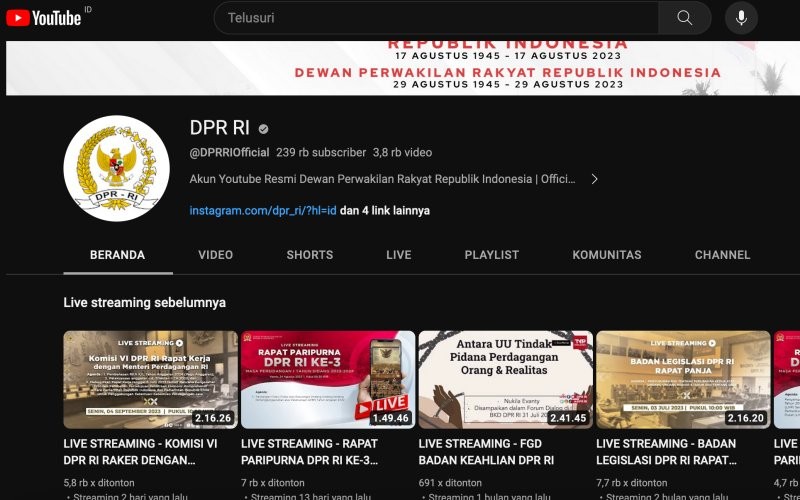Click '691 x ditonton' view count
The width and height of the screenshot is (800, 500).
point(450,483)
